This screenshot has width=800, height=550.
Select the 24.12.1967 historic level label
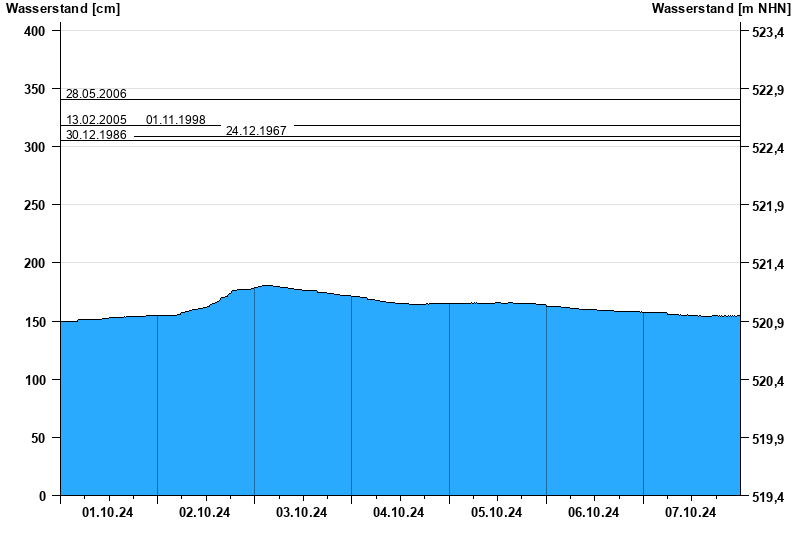256,131
